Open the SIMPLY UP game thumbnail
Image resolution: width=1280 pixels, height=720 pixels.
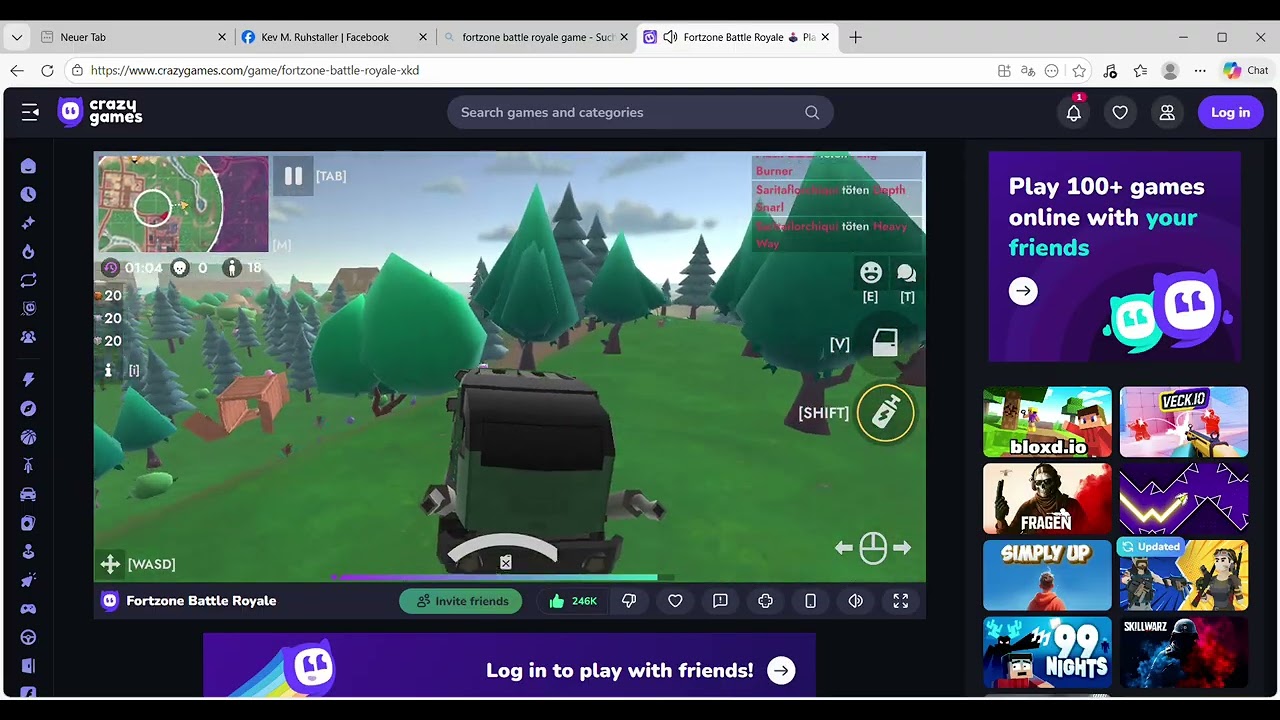(1047, 575)
